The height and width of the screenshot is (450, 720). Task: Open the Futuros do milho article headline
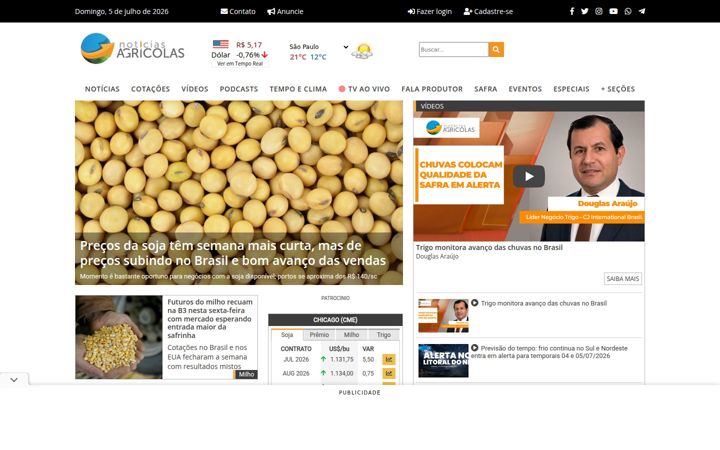pos(210,319)
